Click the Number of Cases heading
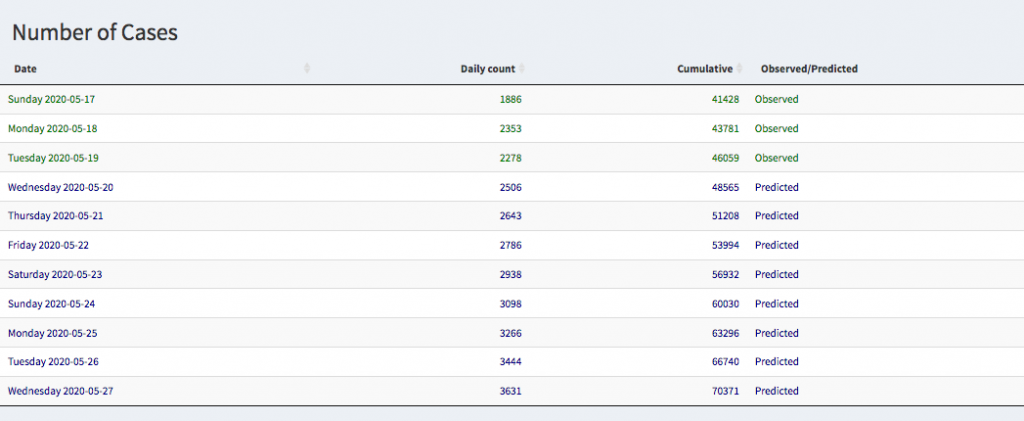The width and height of the screenshot is (1024, 421). [95, 32]
